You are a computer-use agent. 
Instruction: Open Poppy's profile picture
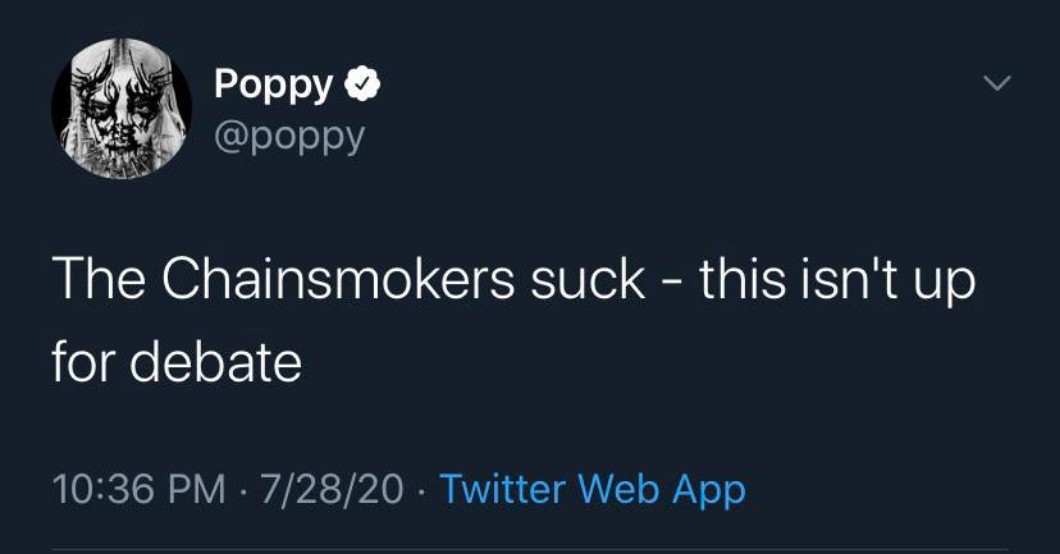(122, 108)
